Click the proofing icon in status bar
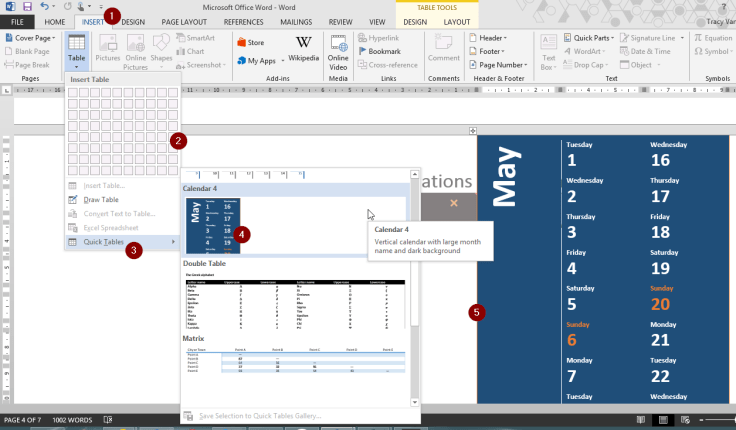The height and width of the screenshot is (430, 736). (x=108, y=420)
